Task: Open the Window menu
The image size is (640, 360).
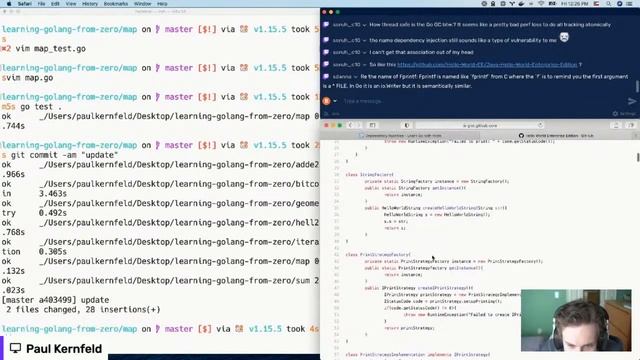Action: [142, 4]
